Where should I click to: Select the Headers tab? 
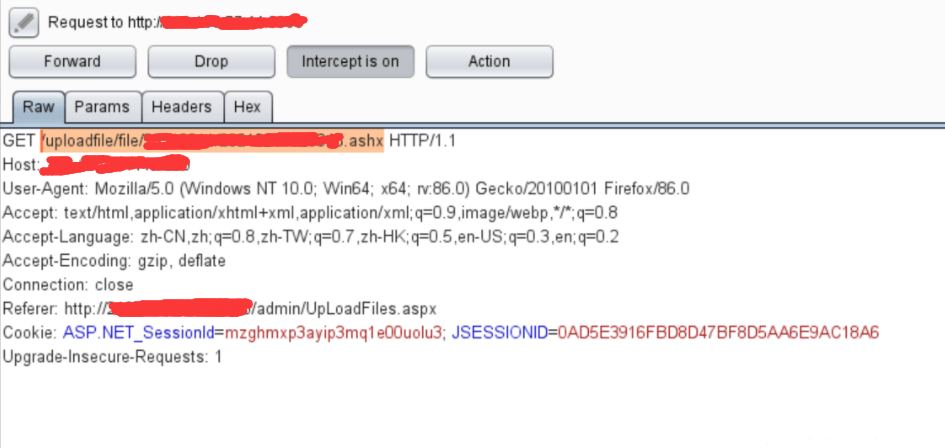pos(181,107)
